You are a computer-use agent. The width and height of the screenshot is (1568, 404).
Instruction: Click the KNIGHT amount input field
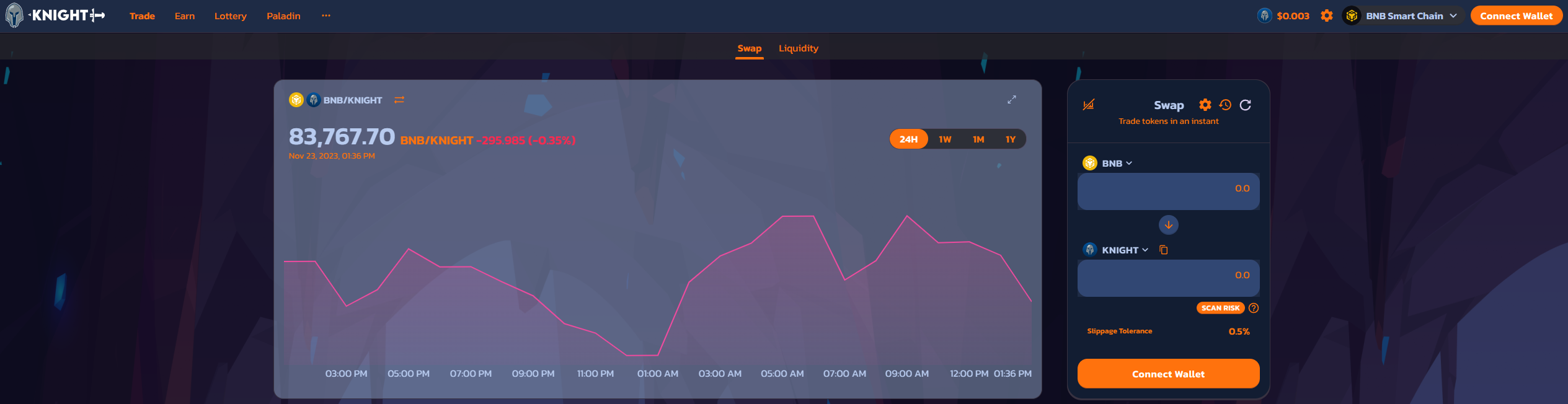[1168, 278]
